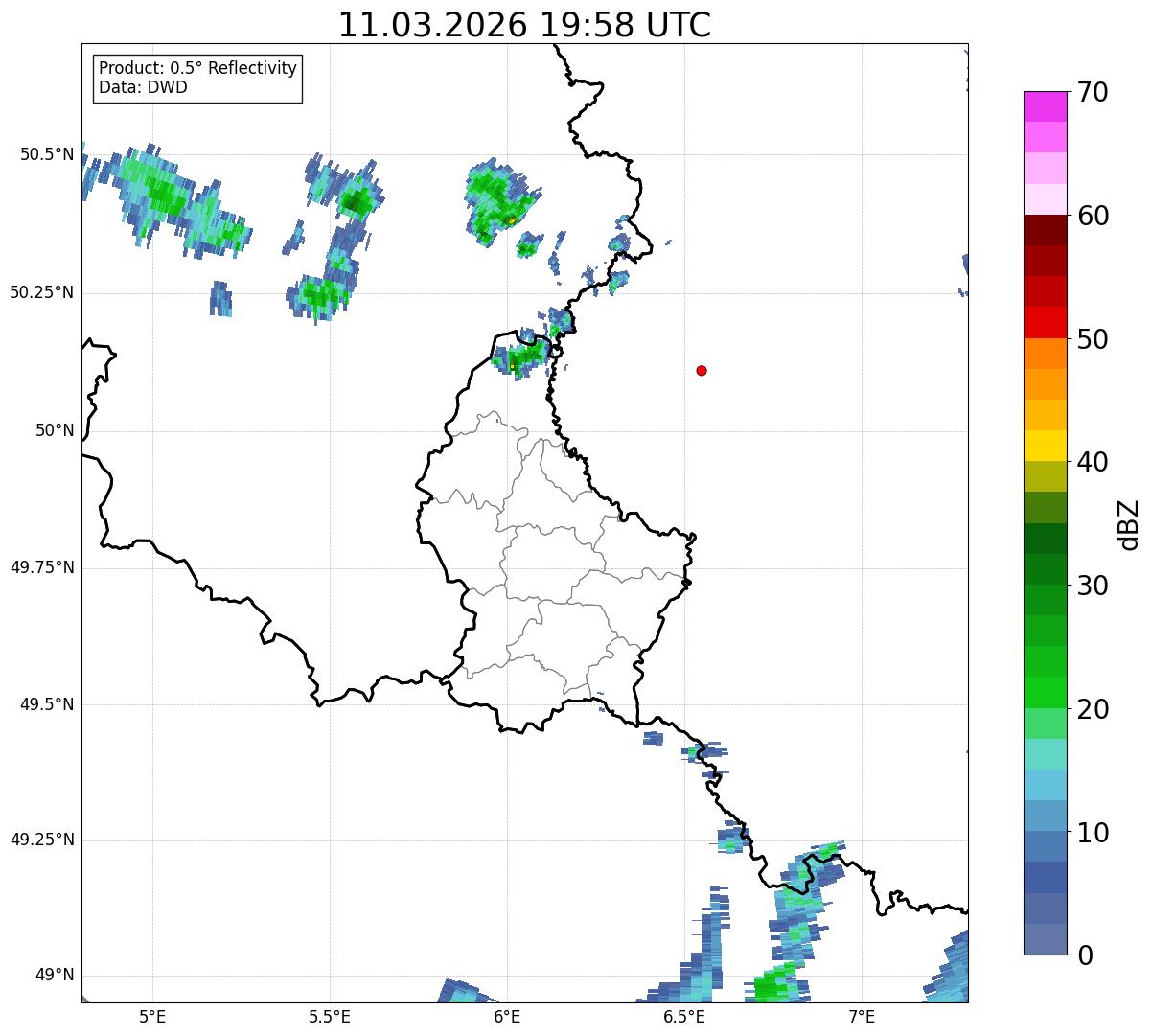Screen dimensions: 1152x1036
Task: Click the 49.25°N latitude label
Action: tap(42, 840)
